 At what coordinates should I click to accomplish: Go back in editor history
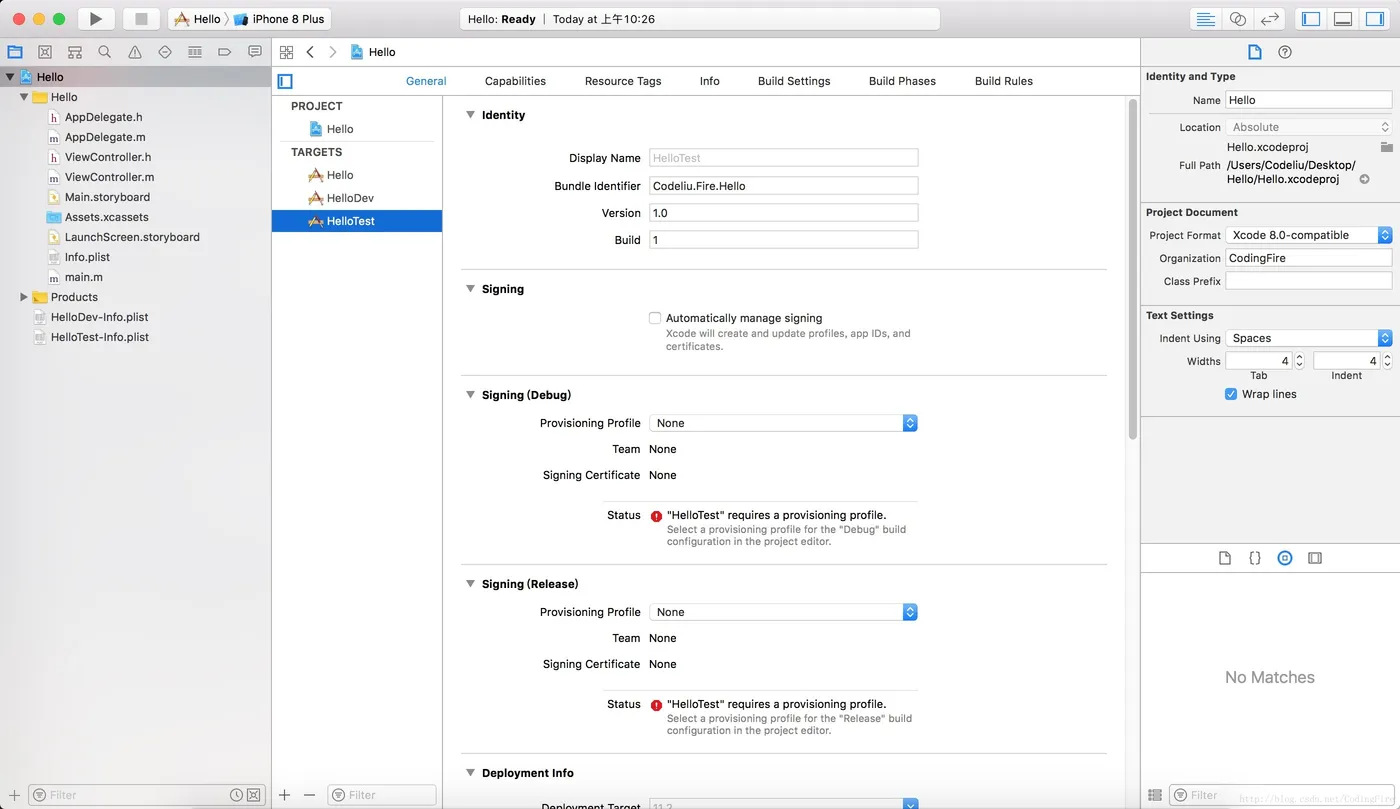[310, 52]
